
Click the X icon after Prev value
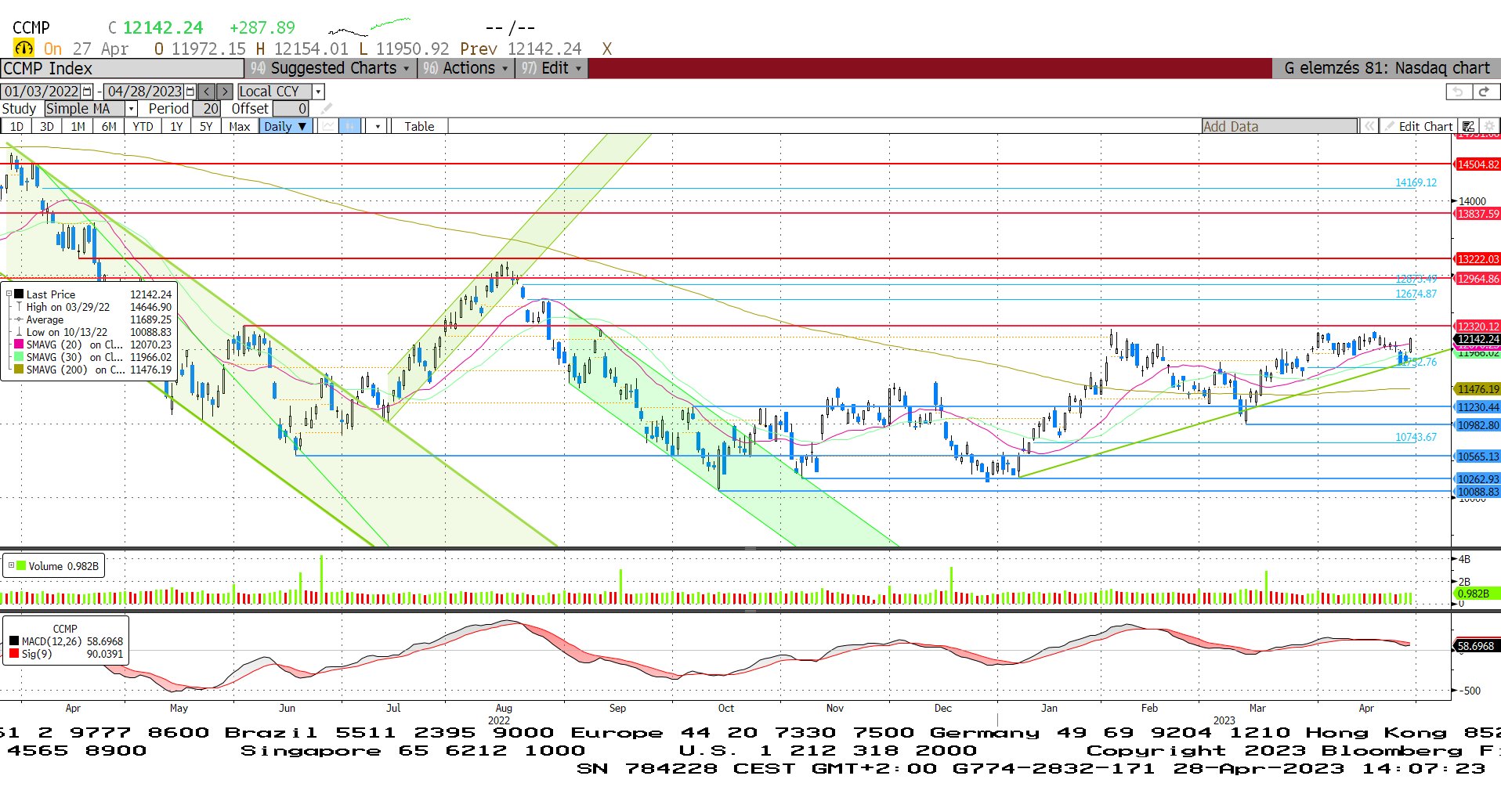pos(607,49)
